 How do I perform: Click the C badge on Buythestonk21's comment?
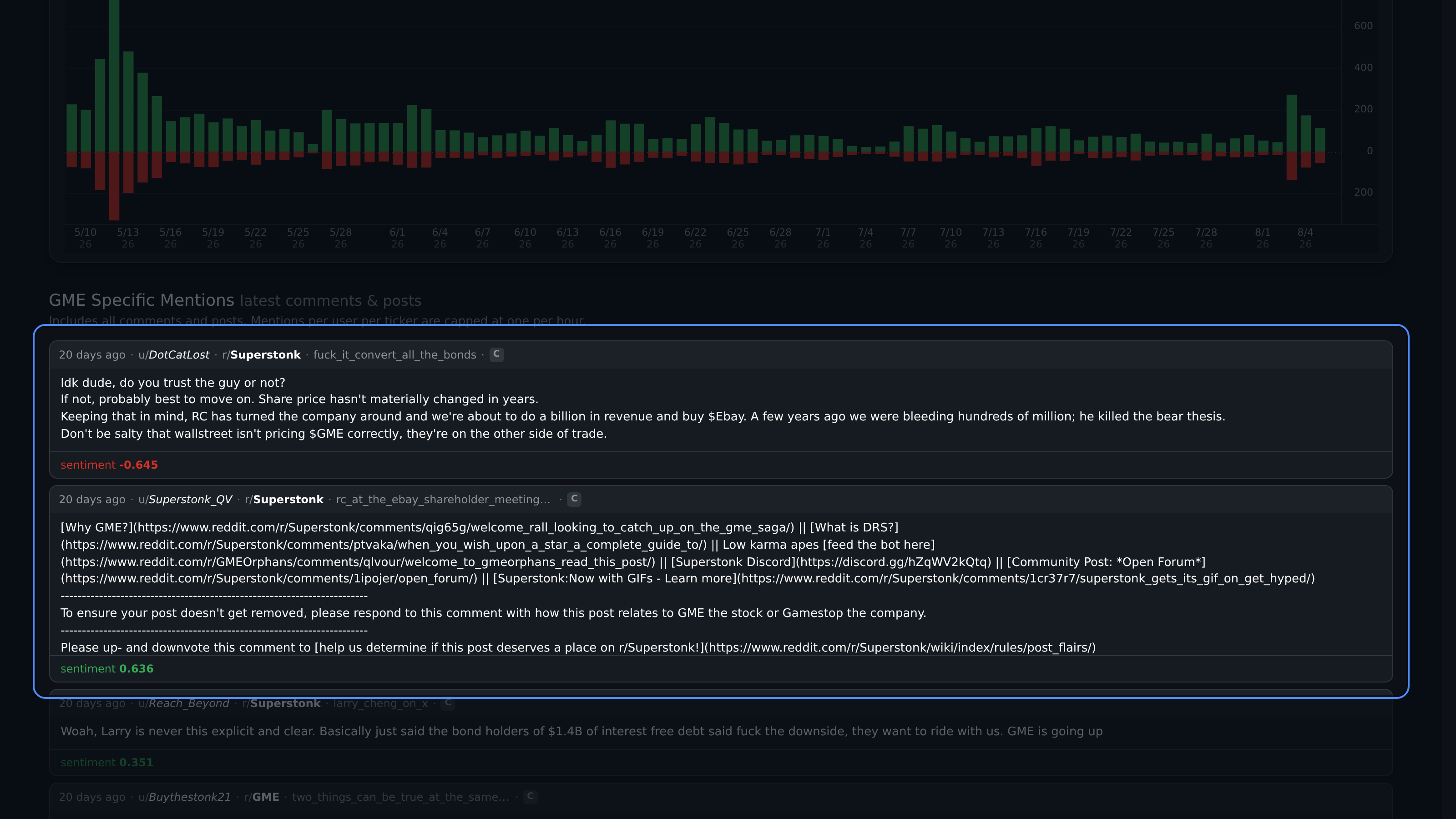[530, 796]
